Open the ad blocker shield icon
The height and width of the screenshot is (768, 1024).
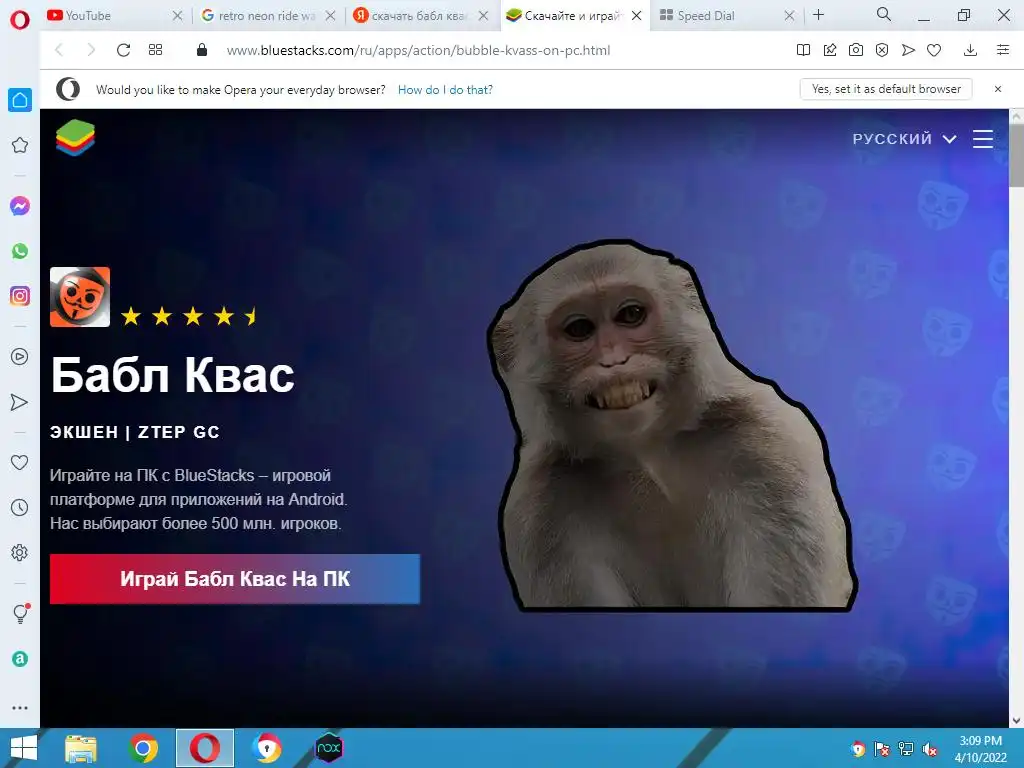point(882,50)
